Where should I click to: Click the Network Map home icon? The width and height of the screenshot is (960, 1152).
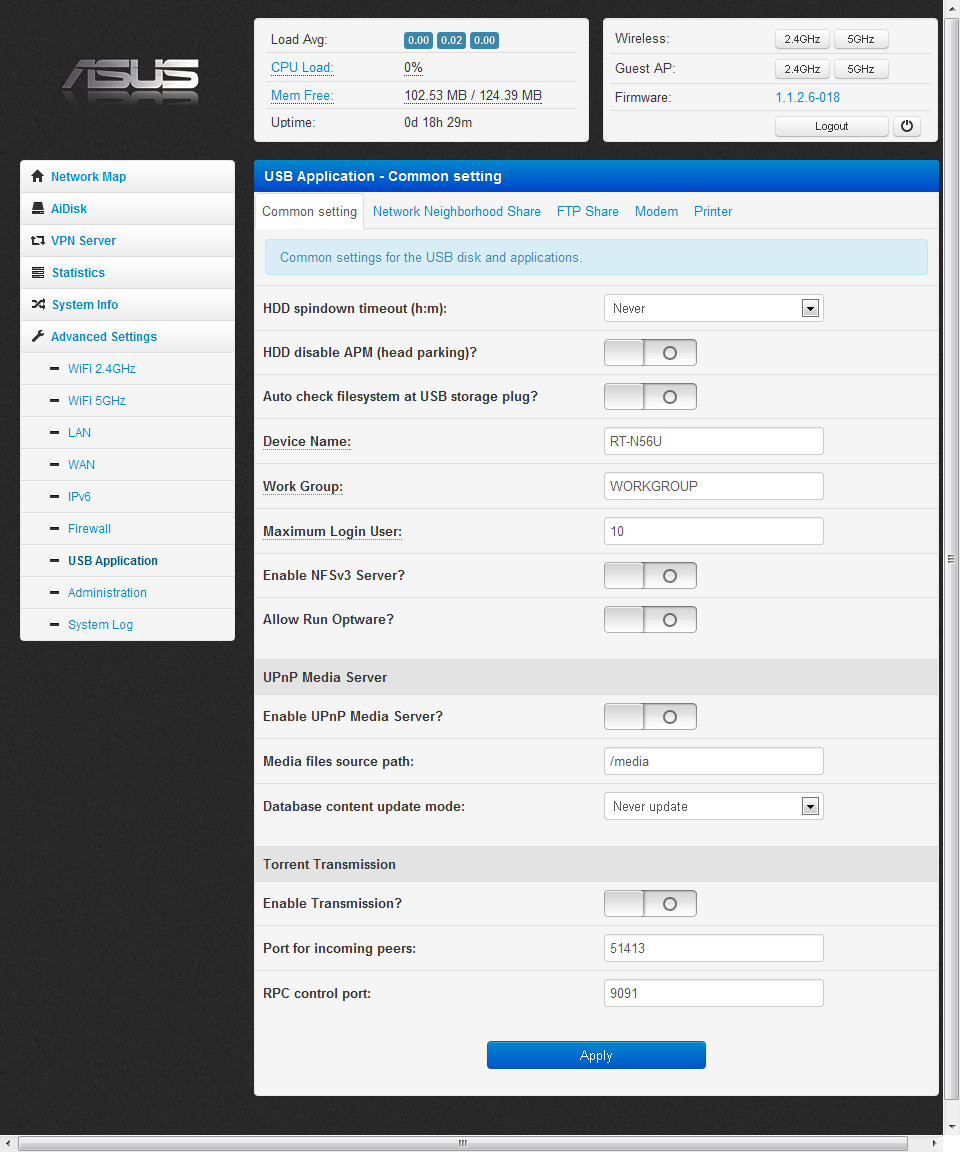coord(38,177)
